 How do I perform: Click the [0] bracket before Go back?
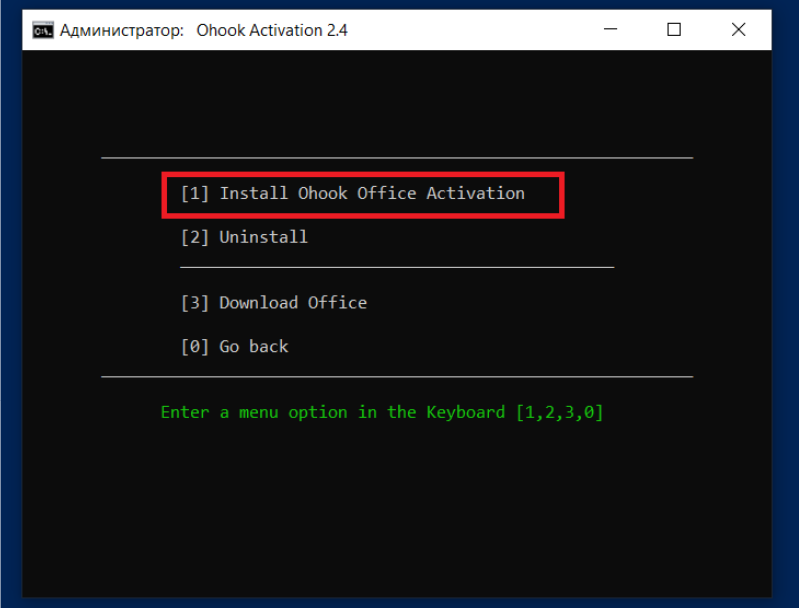coord(195,347)
